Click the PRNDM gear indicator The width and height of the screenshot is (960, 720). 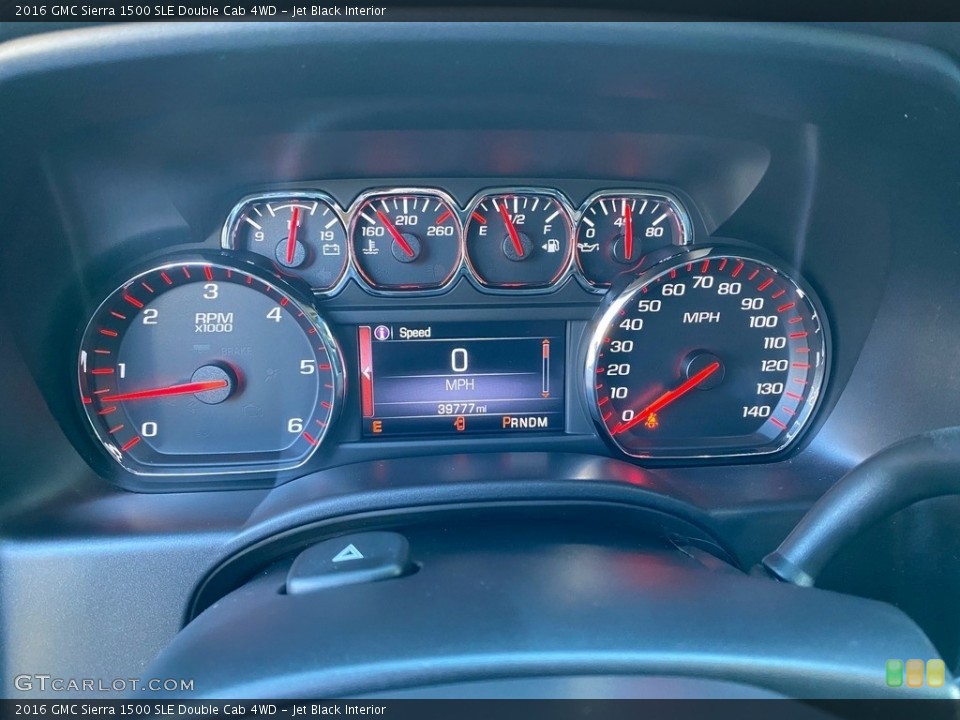pos(525,422)
